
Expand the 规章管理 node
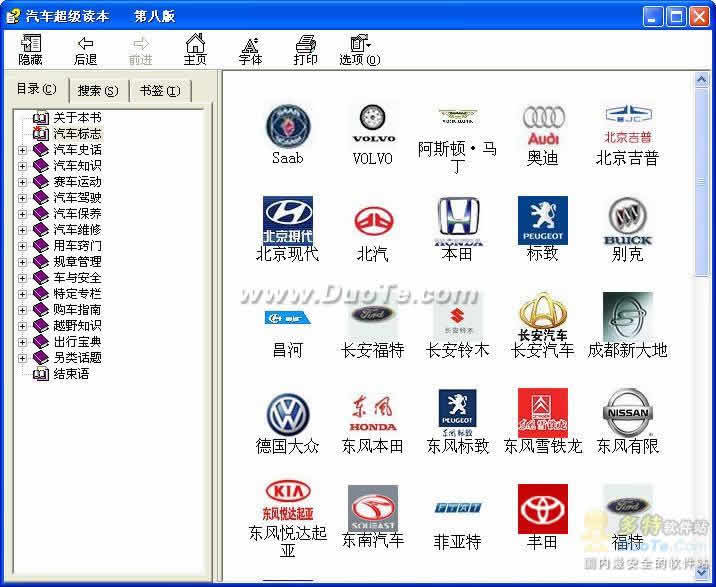pyautogui.click(x=22, y=262)
